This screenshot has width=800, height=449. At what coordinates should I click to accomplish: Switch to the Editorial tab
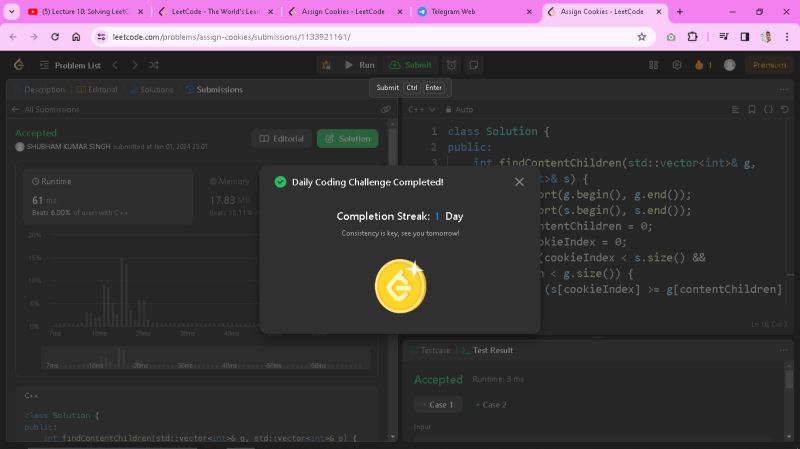(97, 89)
